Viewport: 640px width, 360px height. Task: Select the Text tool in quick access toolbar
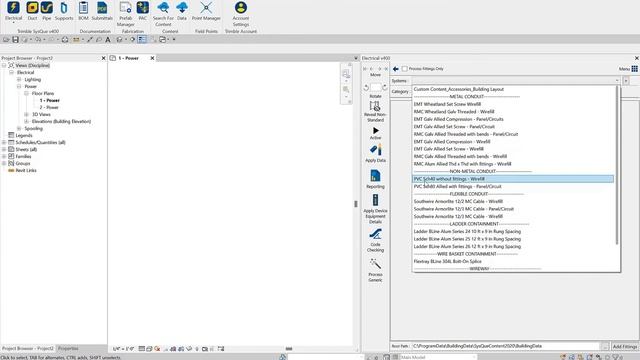tap(108, 40)
